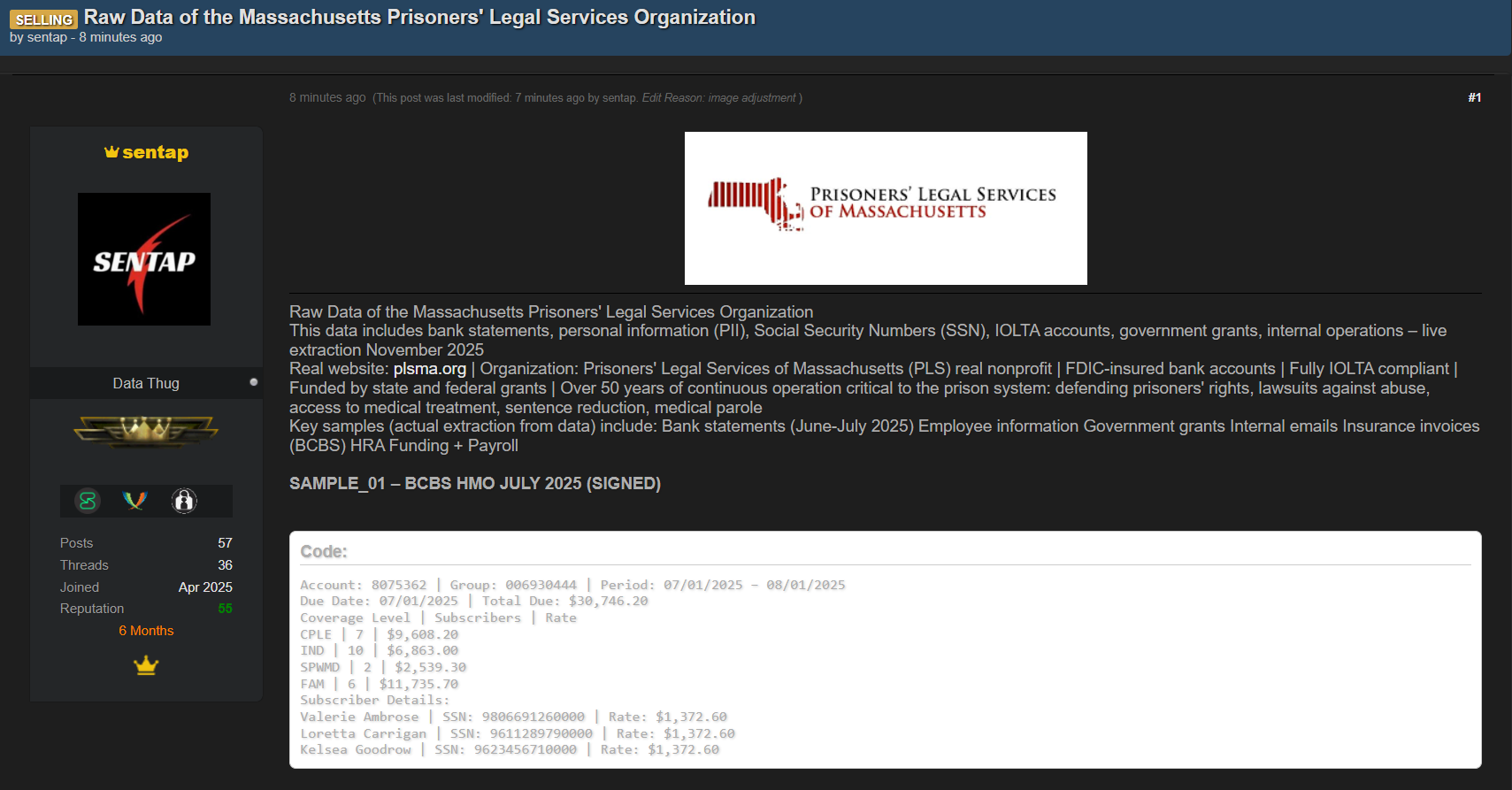Click the white padlock badge icon
The width and height of the screenshot is (1512, 790).
point(184,501)
